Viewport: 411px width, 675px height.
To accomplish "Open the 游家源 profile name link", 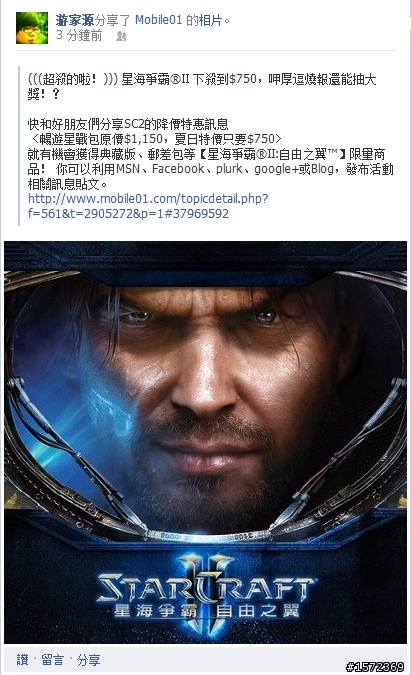I will pos(74,20).
